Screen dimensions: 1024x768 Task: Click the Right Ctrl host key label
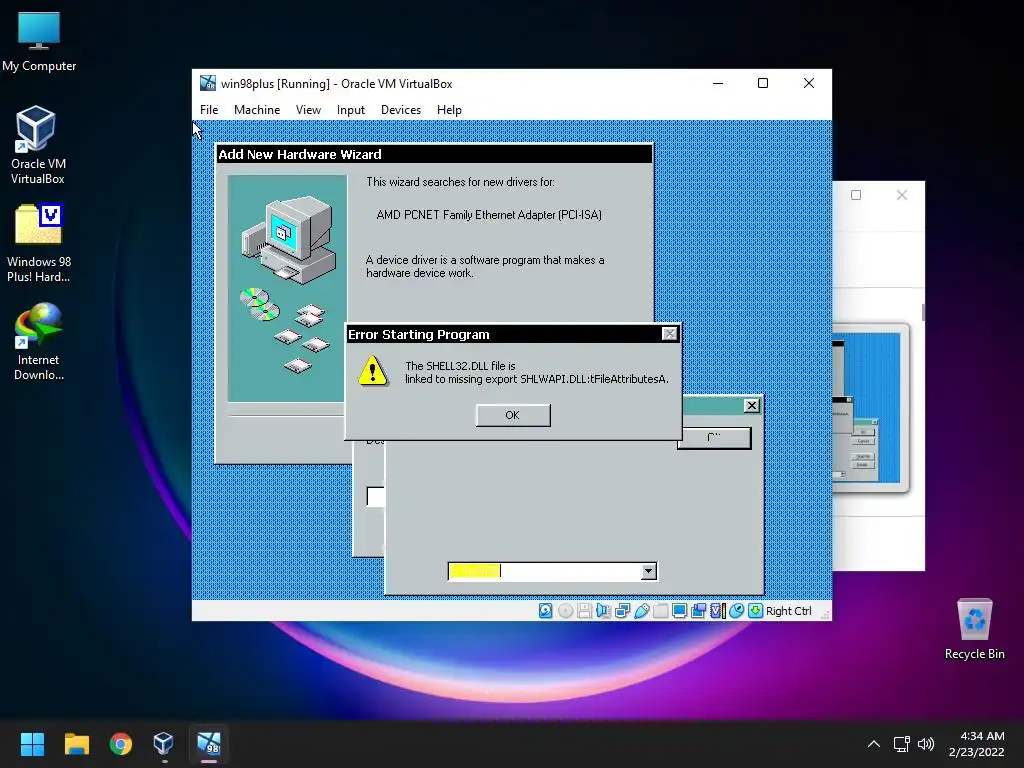[x=788, y=611]
